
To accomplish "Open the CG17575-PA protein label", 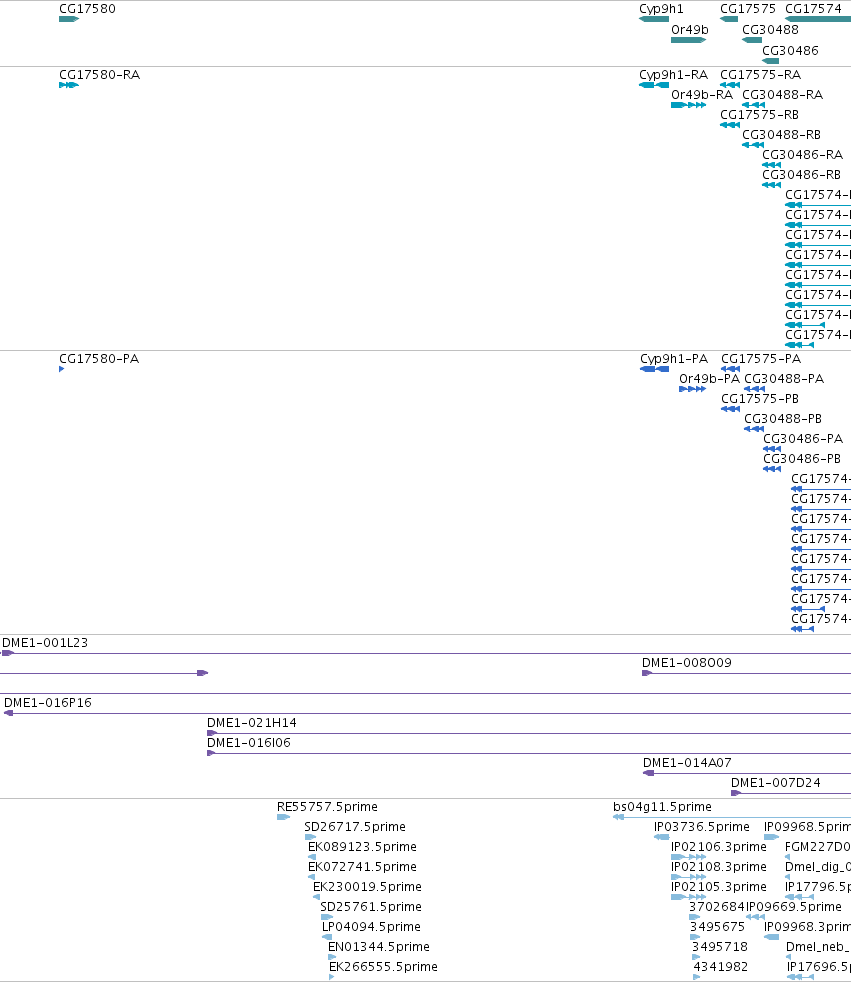I will [x=761, y=359].
